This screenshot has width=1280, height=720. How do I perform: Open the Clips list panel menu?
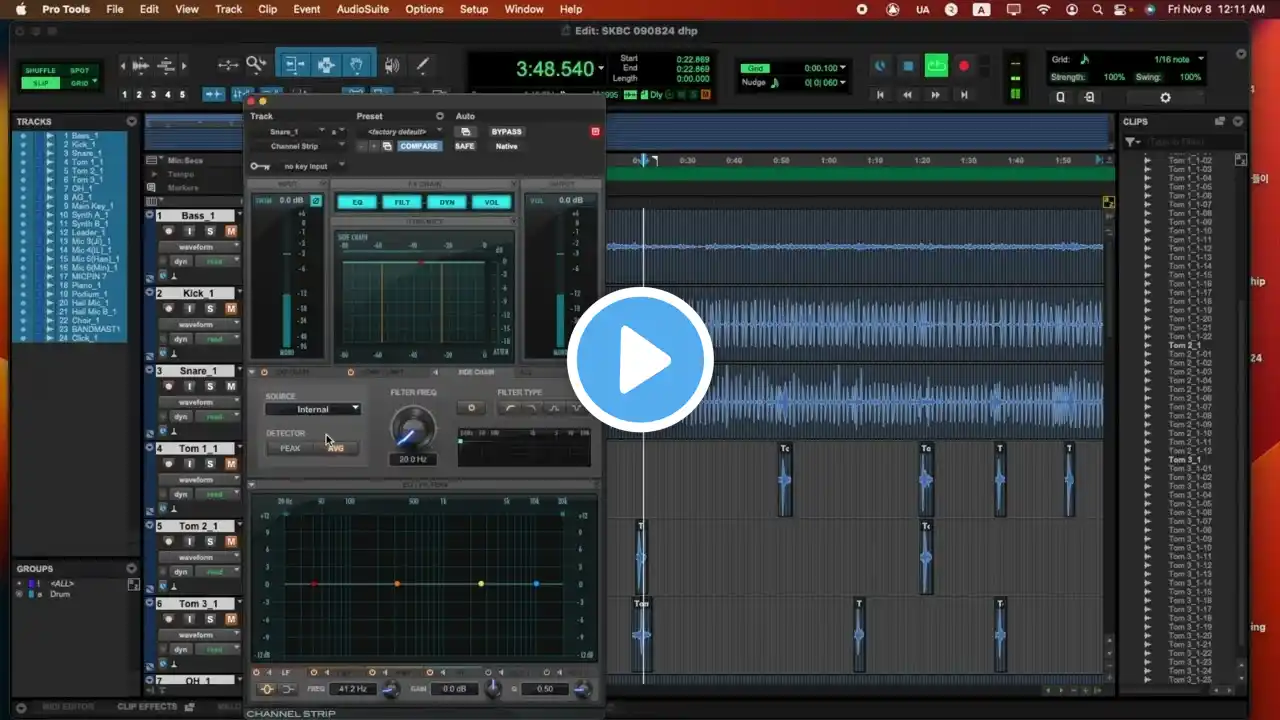(x=1240, y=121)
